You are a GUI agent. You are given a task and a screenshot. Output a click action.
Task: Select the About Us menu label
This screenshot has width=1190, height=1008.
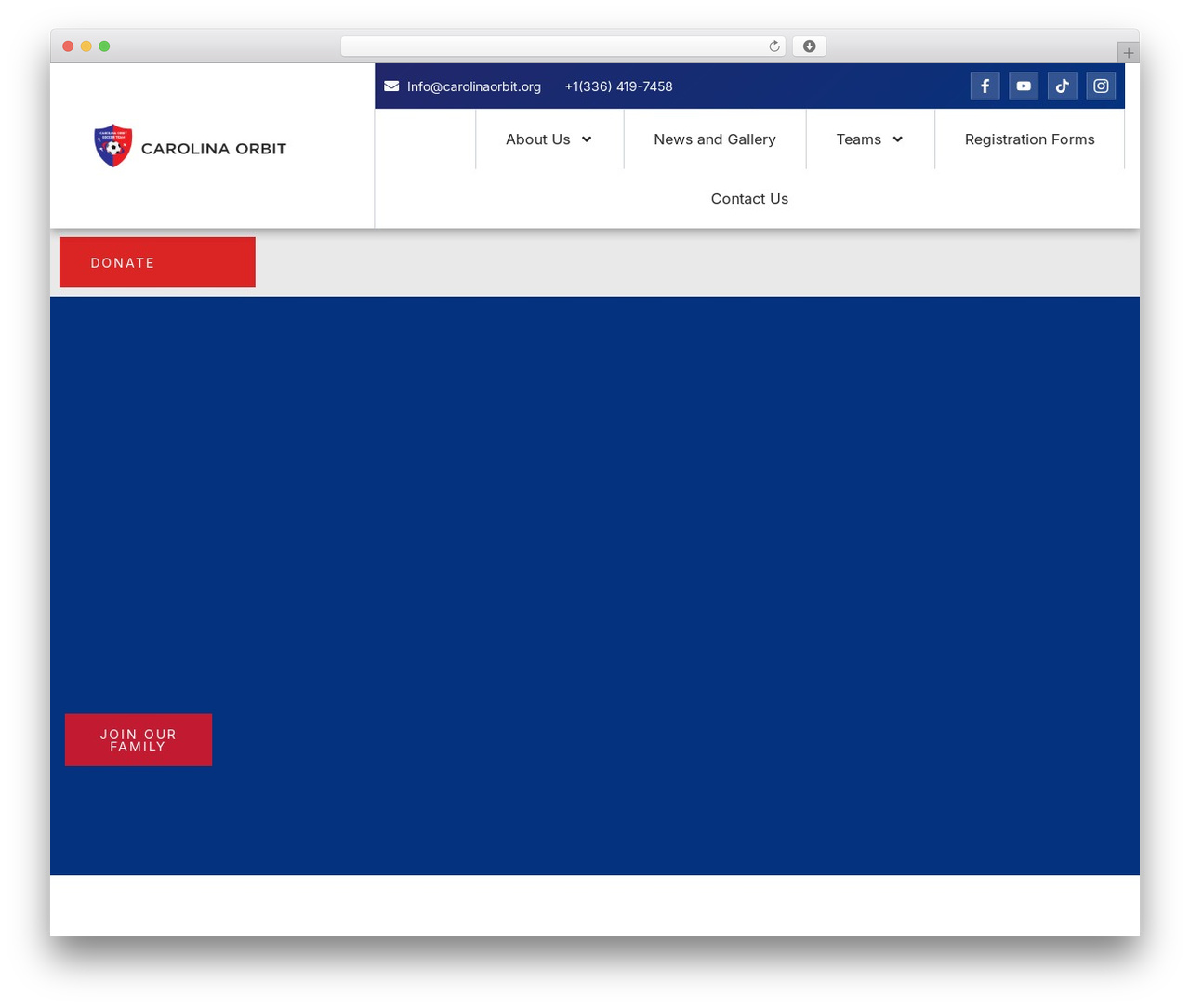pos(538,139)
